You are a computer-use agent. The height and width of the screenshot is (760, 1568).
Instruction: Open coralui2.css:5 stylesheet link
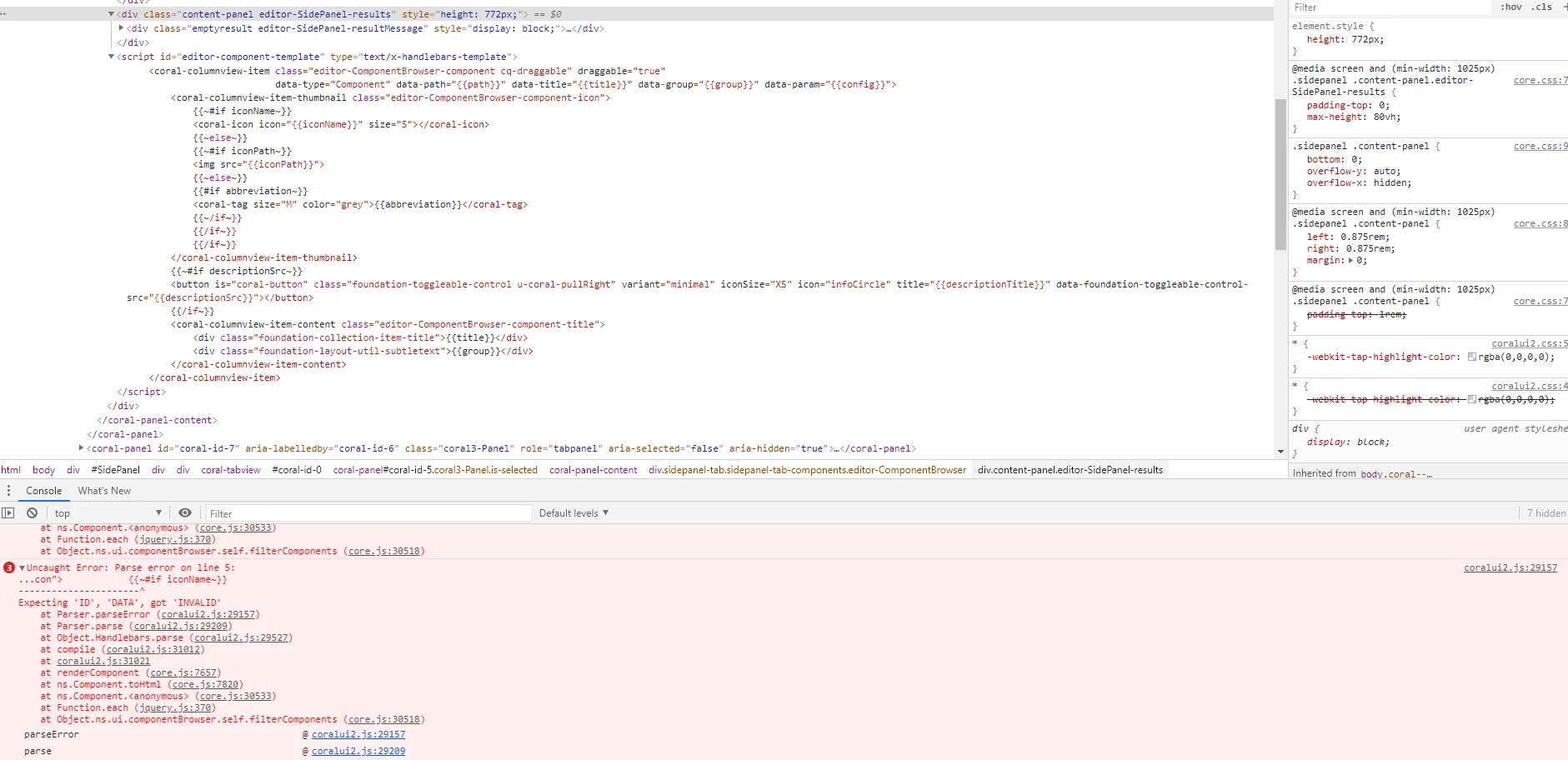pos(1530,344)
